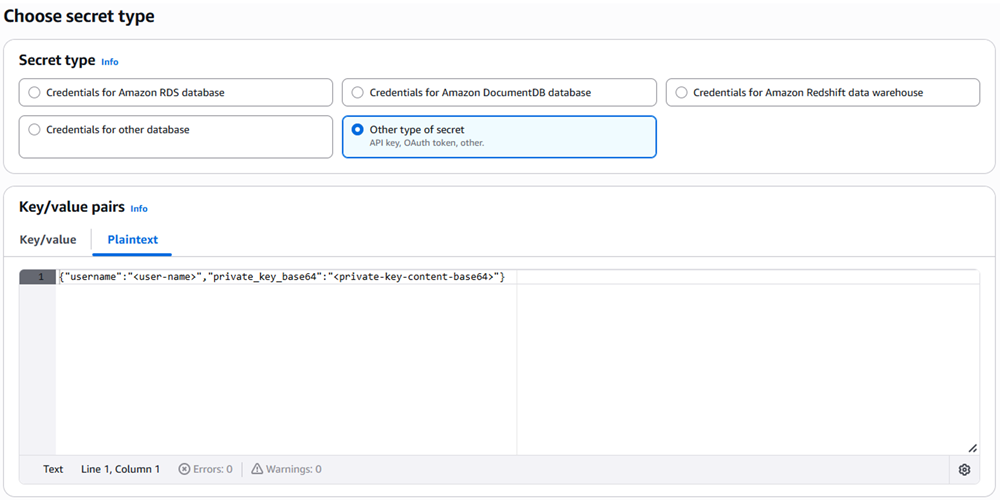Click empty area of plaintext editor
This screenshot has width=1000, height=500.
click(287, 370)
